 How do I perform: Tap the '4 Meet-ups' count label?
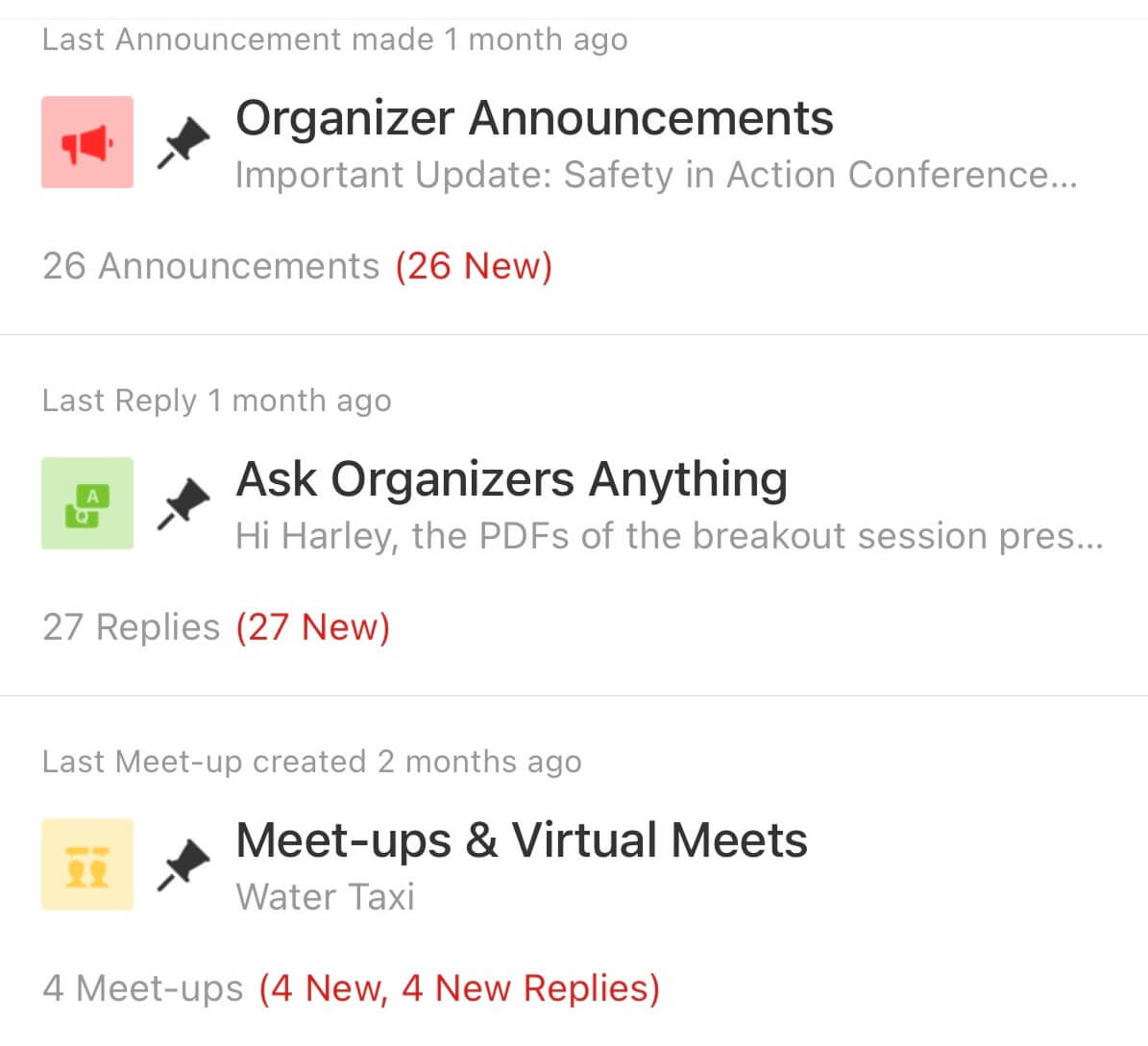click(143, 988)
